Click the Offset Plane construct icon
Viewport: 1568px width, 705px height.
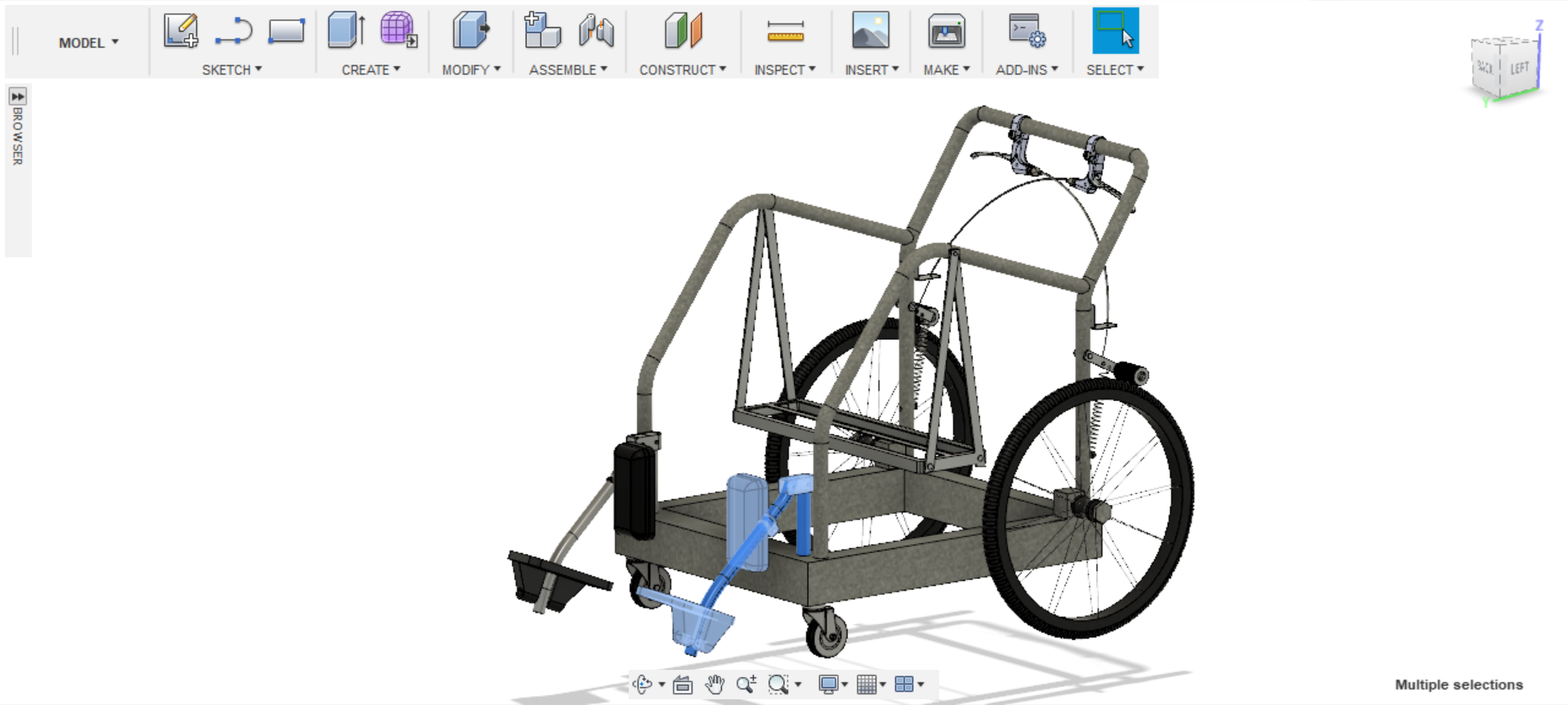click(684, 30)
